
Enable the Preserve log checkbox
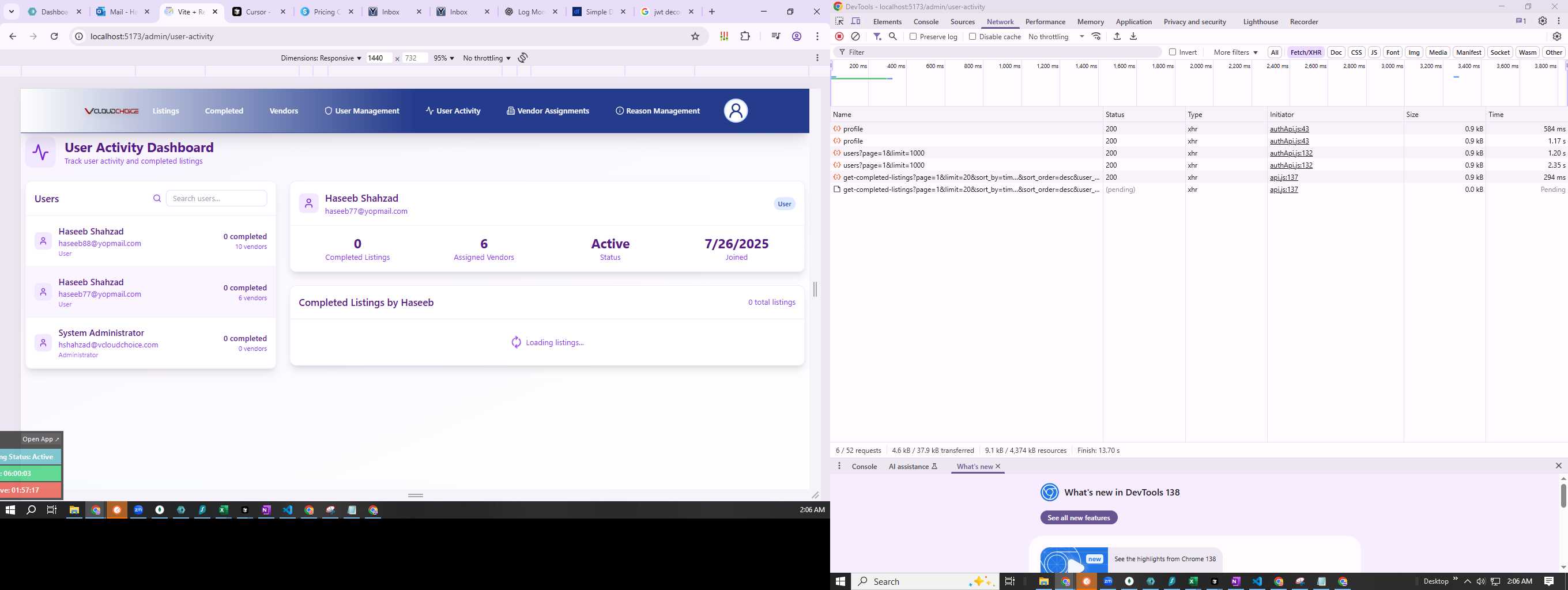913,36
